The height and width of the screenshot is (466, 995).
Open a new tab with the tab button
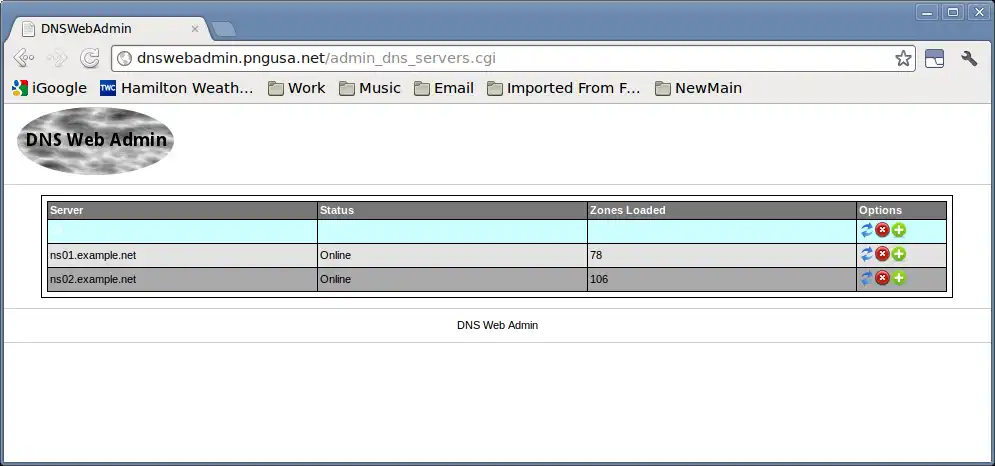[223, 29]
